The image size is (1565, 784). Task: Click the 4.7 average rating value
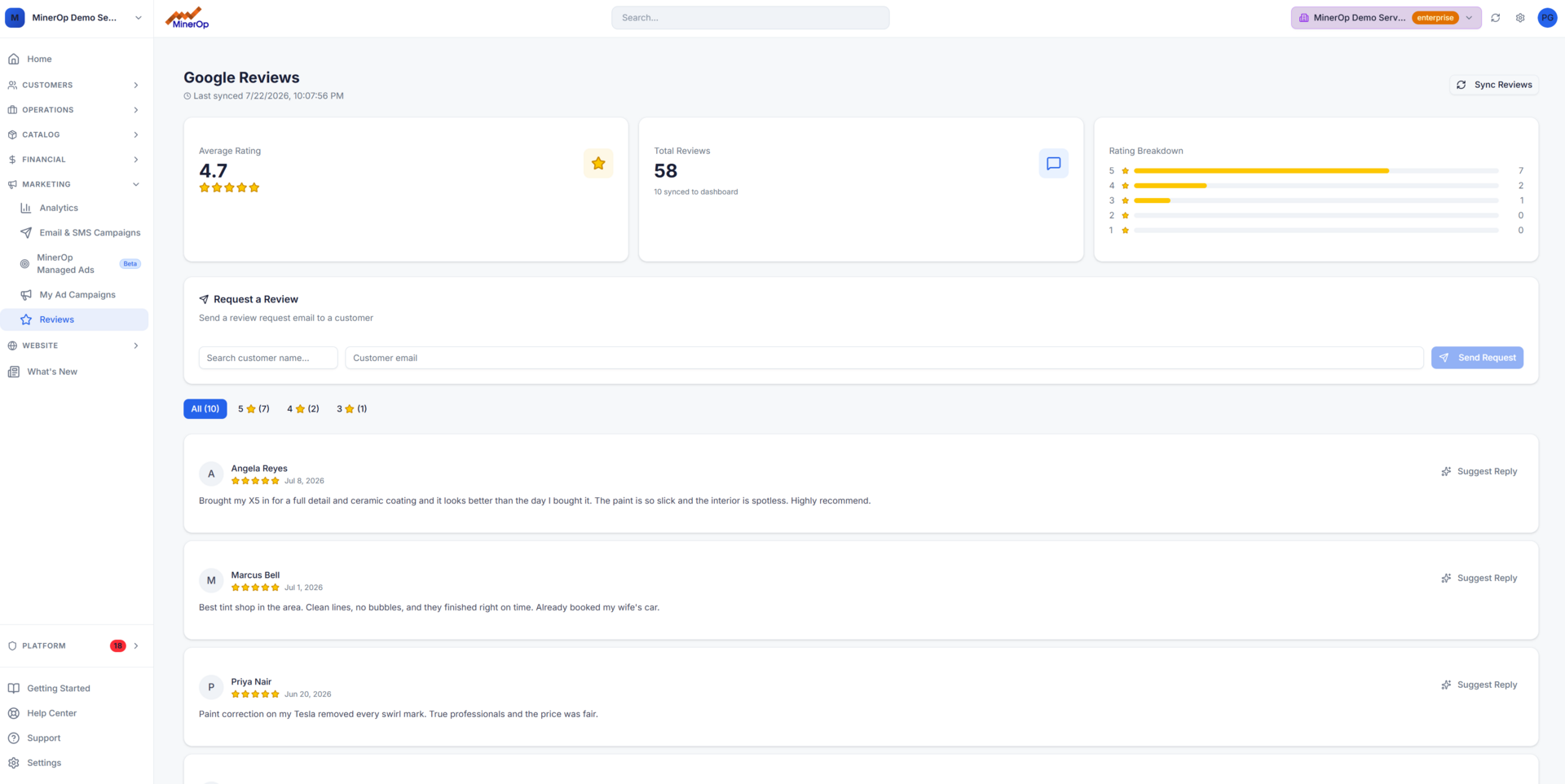pos(214,171)
